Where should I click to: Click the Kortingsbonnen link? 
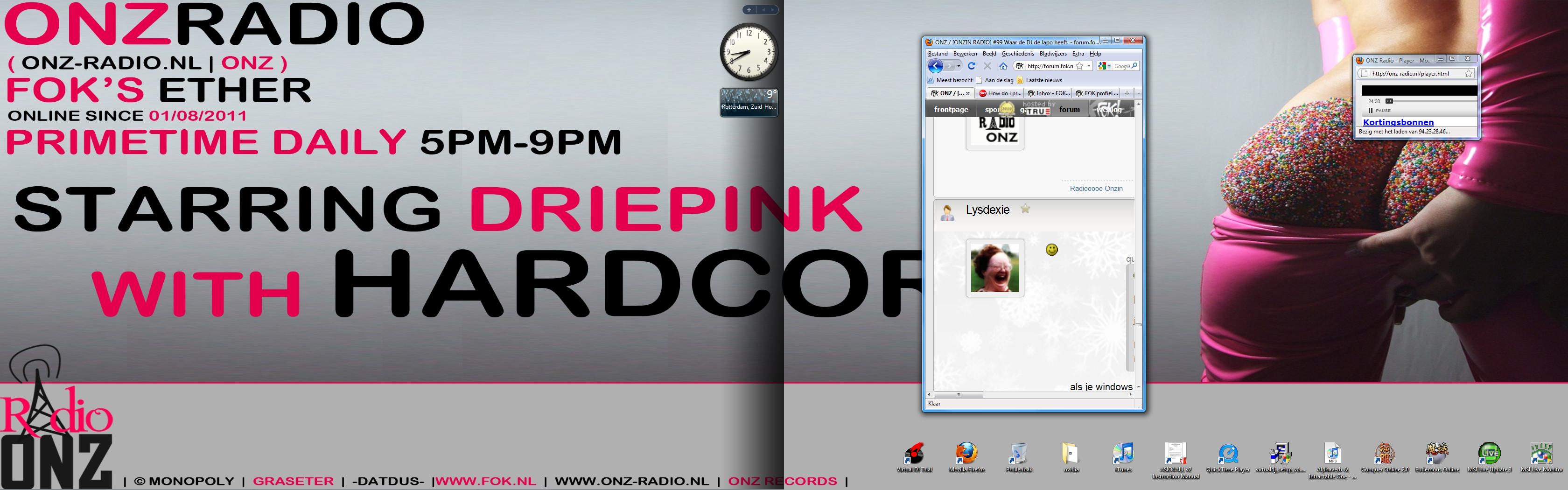(1398, 122)
